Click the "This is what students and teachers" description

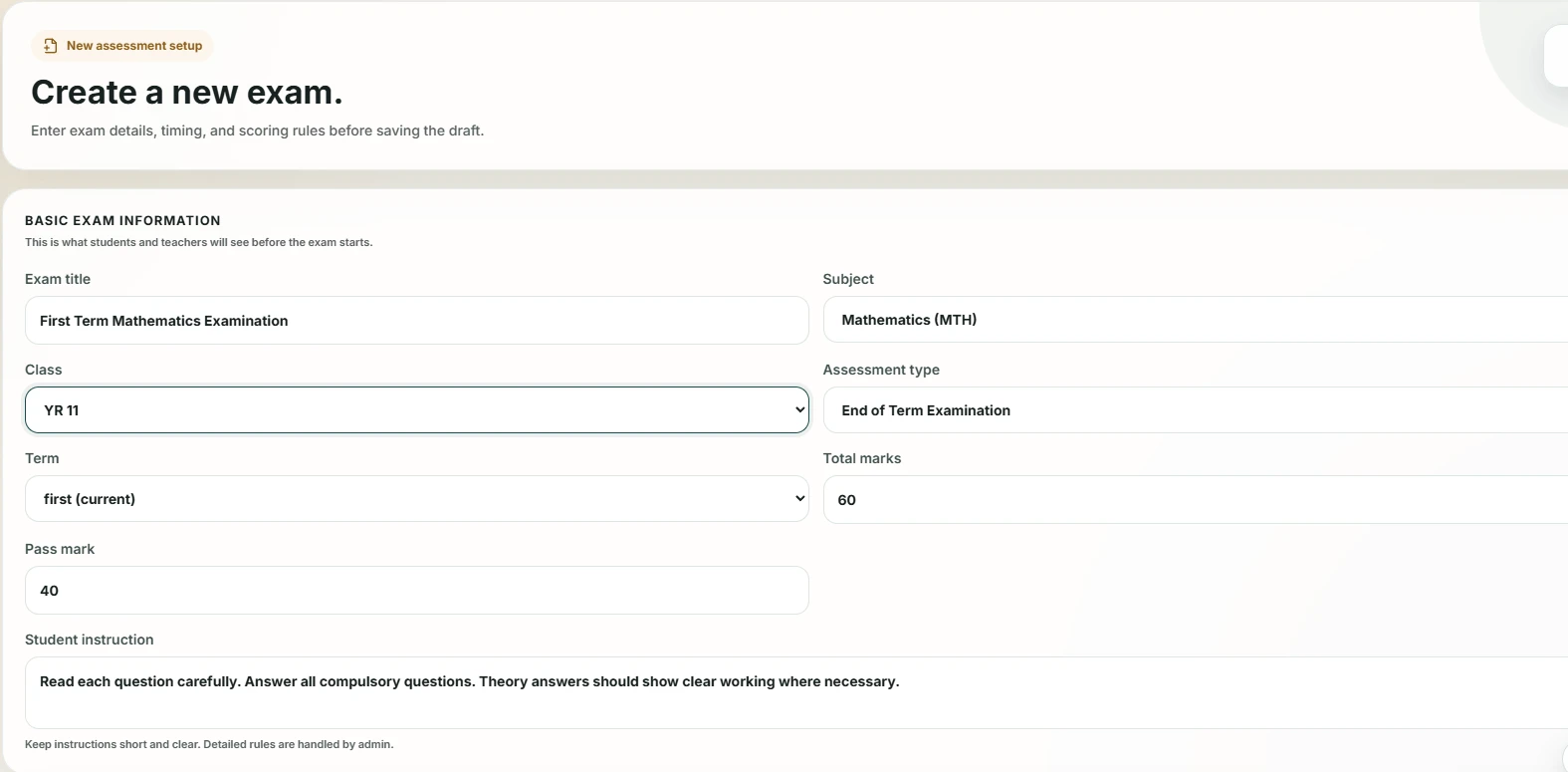pyautogui.click(x=199, y=242)
